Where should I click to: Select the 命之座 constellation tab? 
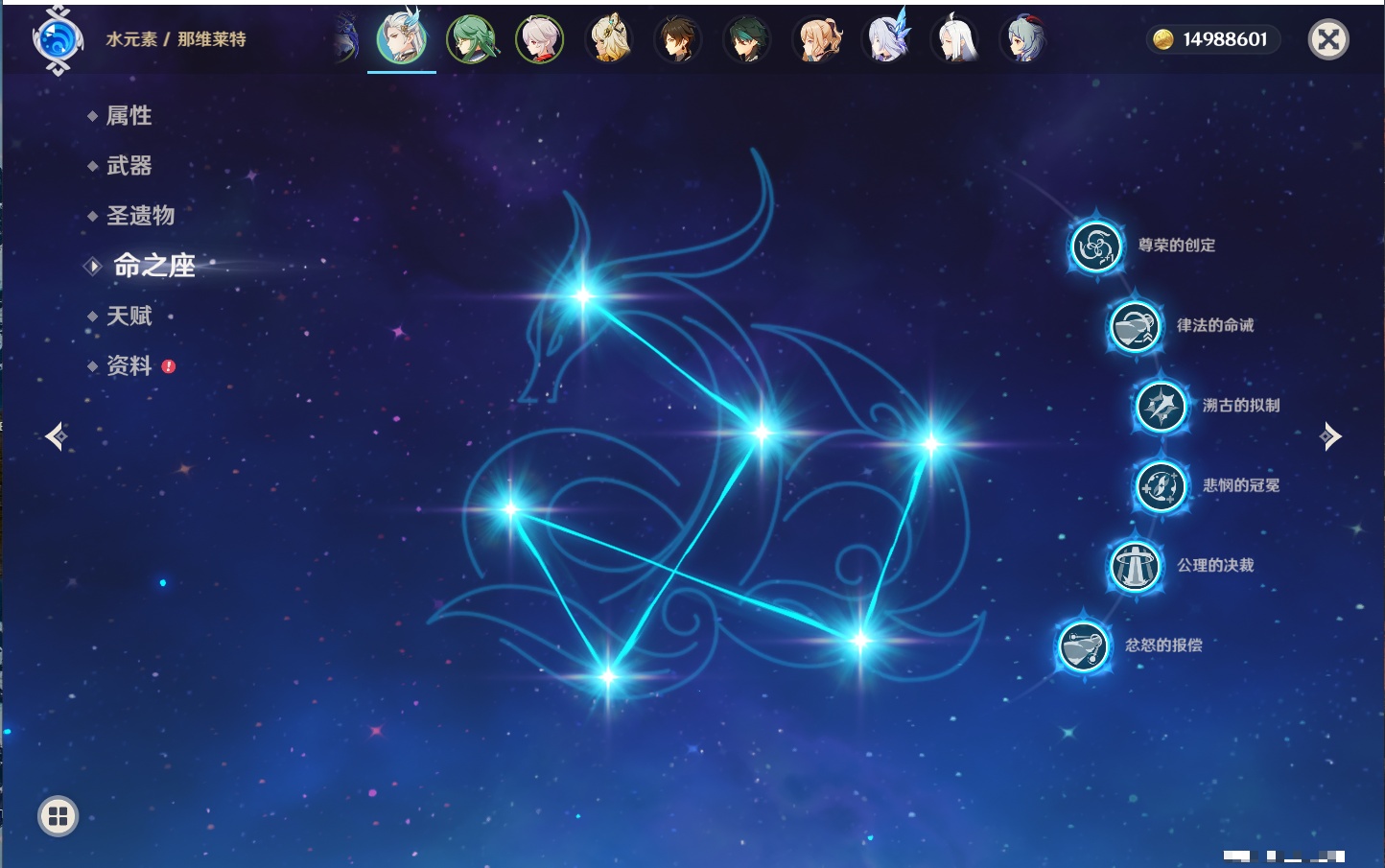click(153, 266)
